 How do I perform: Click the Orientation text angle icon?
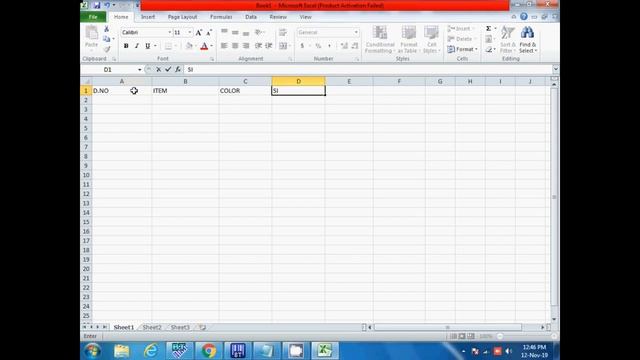pos(259,32)
